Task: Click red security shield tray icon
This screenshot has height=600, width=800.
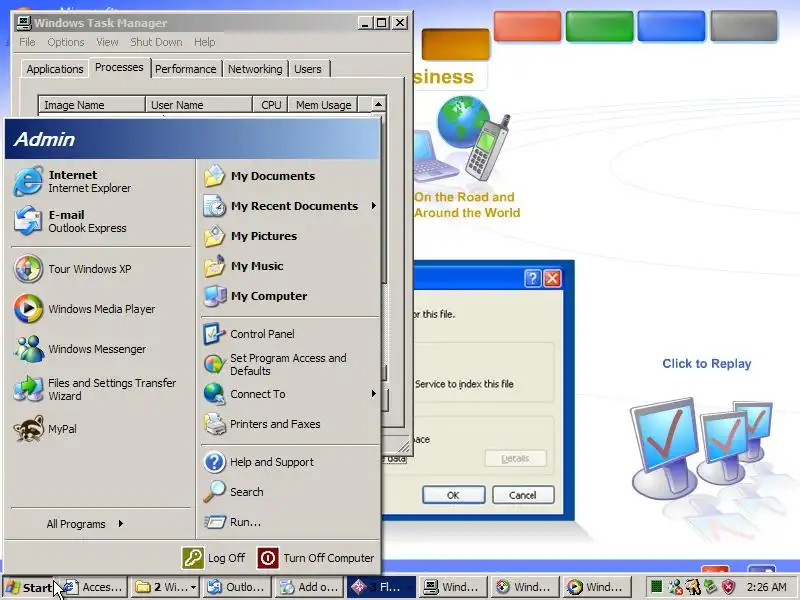Action: tap(729, 587)
